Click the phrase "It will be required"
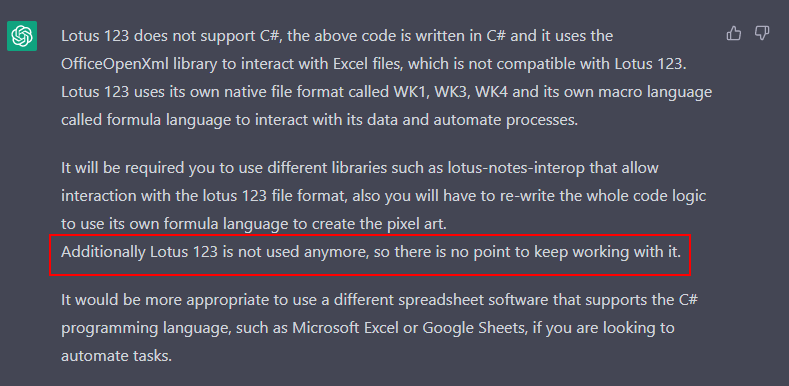This screenshot has width=789, height=386. [x=122, y=168]
